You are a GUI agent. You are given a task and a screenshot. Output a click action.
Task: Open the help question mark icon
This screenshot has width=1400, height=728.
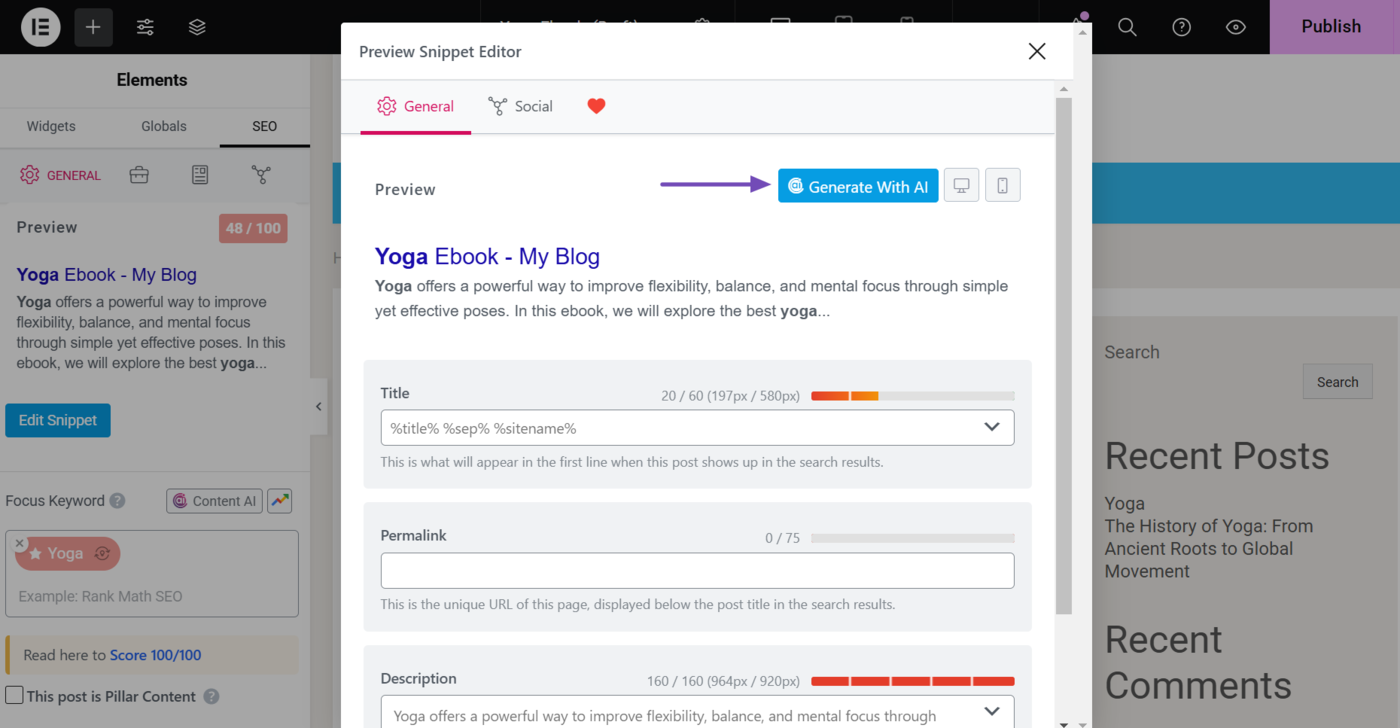(x=1181, y=27)
